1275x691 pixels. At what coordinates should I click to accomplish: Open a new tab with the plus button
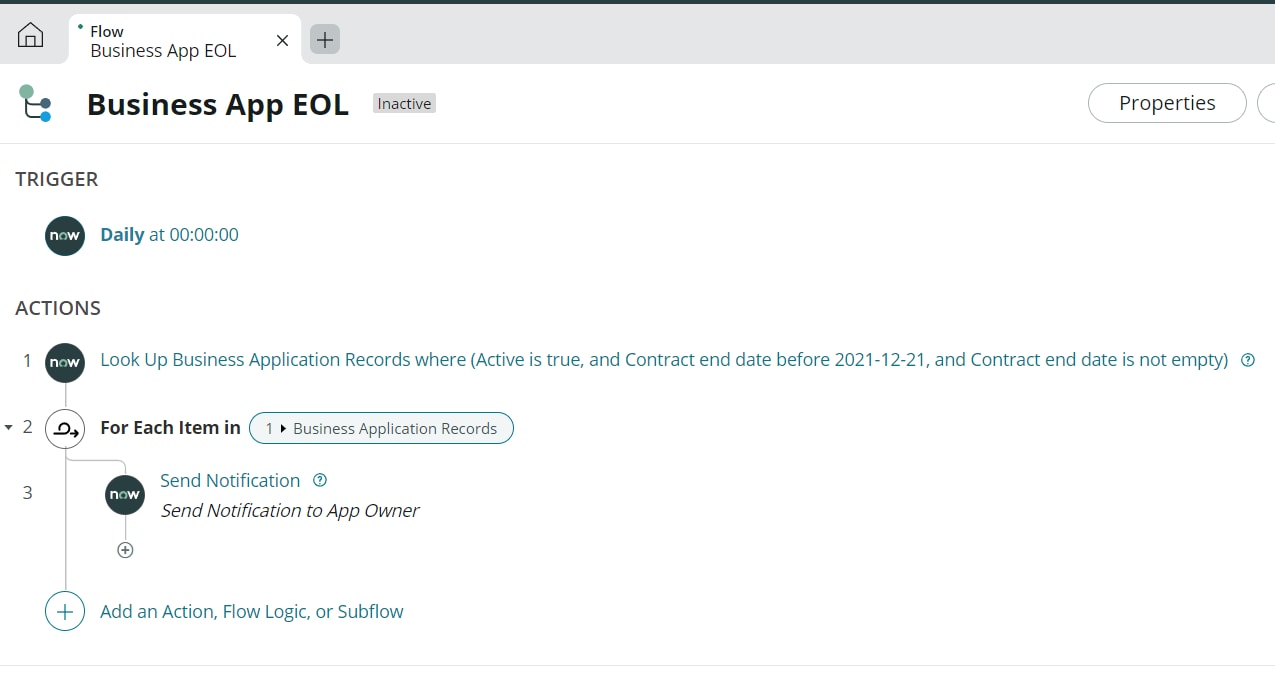(324, 39)
